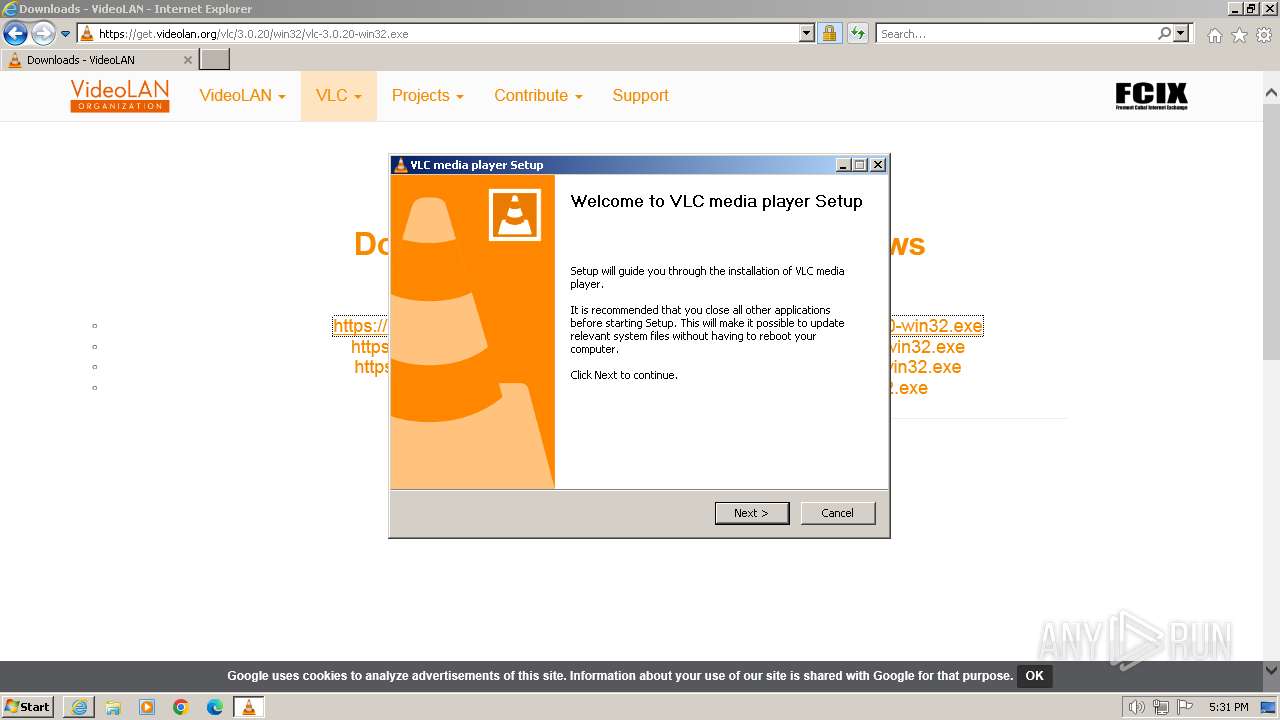Image resolution: width=1280 pixels, height=720 pixels.
Task: Close the VLC Setup window
Action: tap(877, 165)
